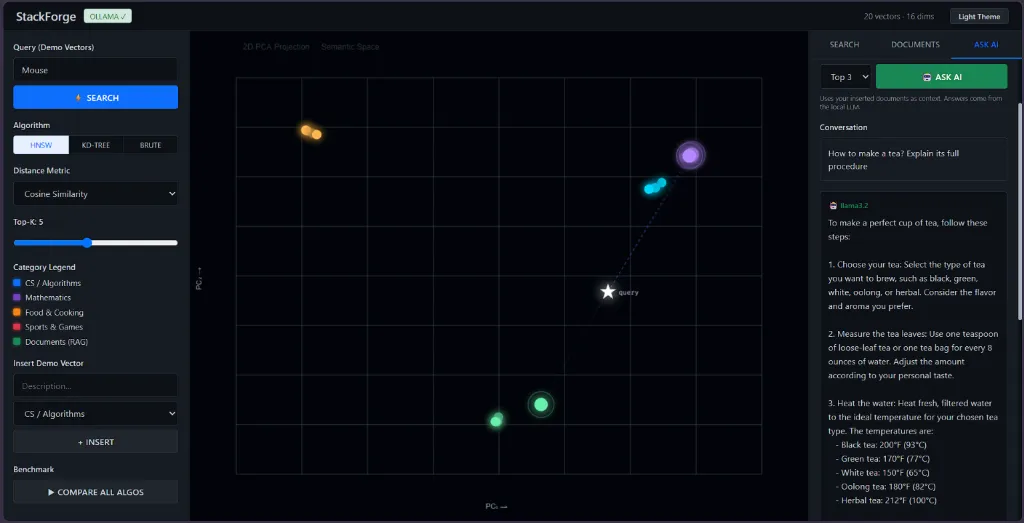1024x523 pixels.
Task: Click the right panel vertical scrollbar
Action: tap(1020, 210)
